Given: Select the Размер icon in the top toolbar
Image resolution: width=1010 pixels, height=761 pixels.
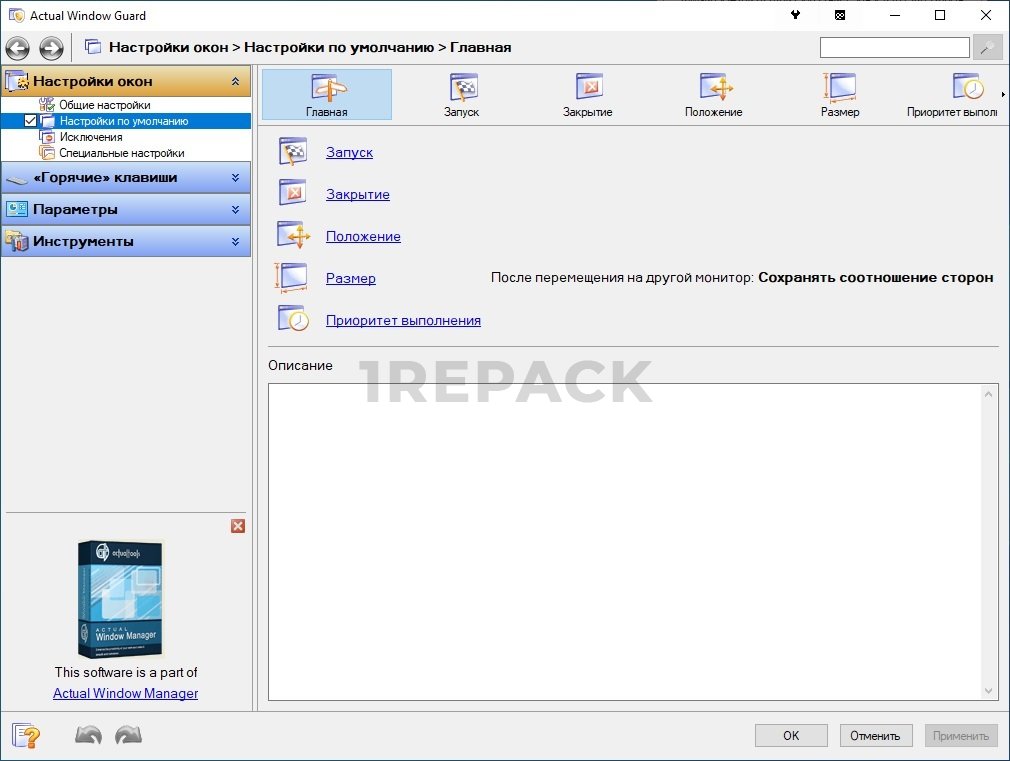Looking at the screenshot, I should [x=840, y=95].
